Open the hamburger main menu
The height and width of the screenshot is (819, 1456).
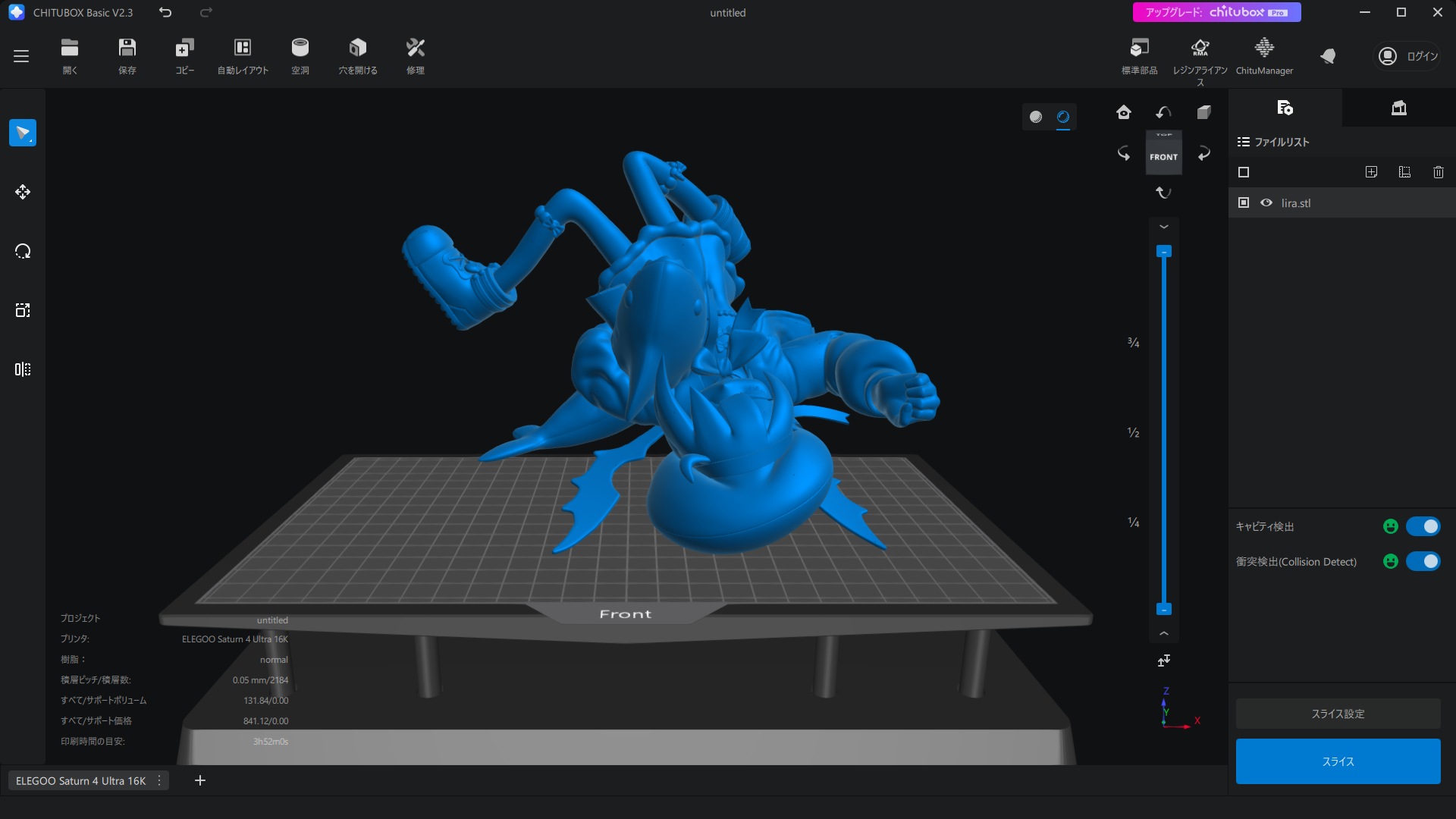[x=21, y=56]
